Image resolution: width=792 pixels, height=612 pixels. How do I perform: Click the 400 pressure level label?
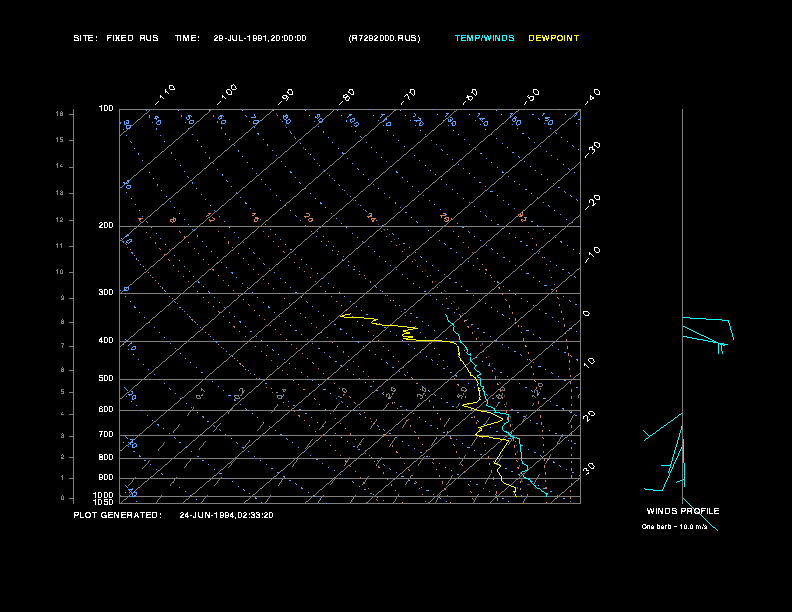point(106,340)
